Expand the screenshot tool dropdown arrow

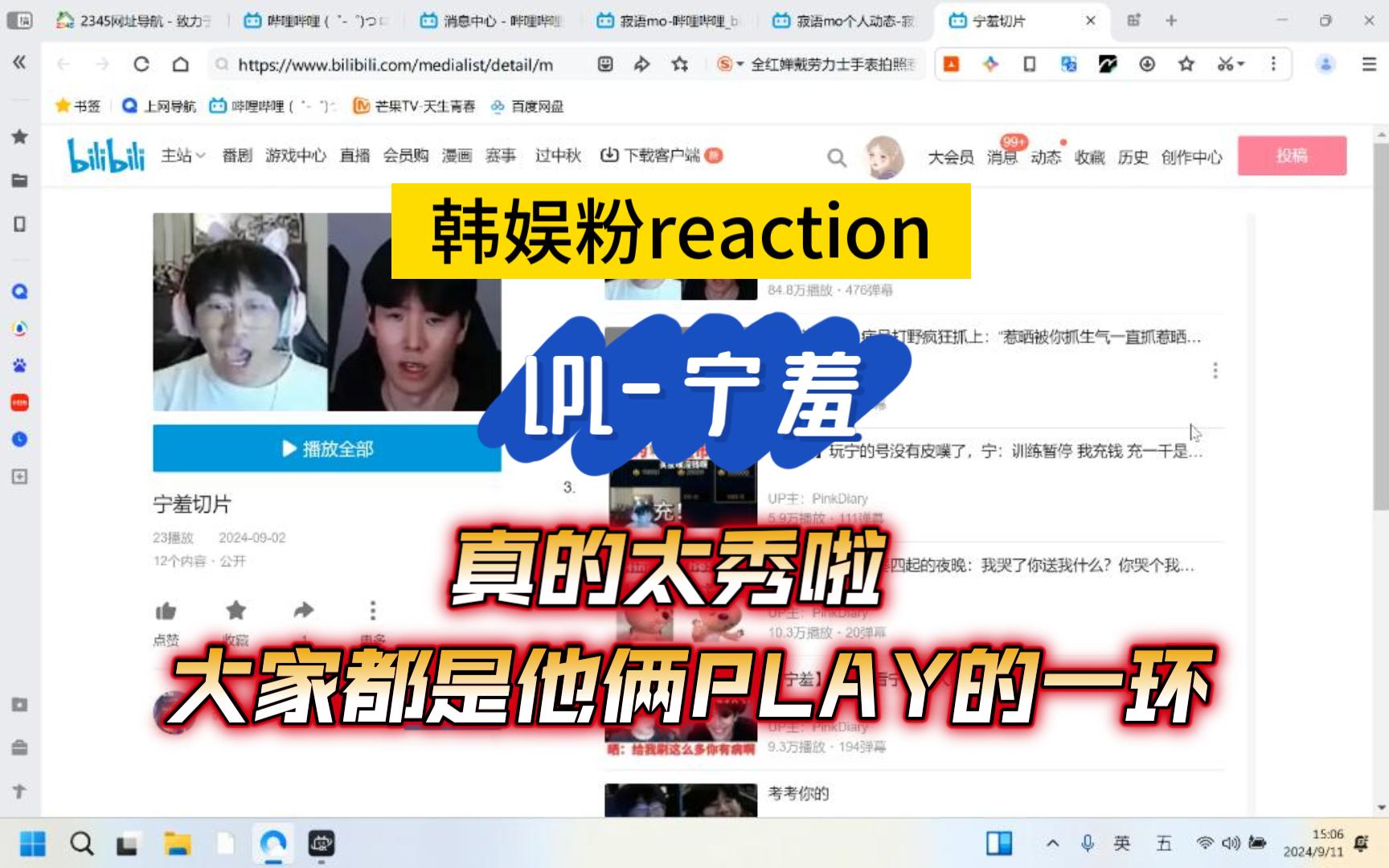[x=1241, y=64]
